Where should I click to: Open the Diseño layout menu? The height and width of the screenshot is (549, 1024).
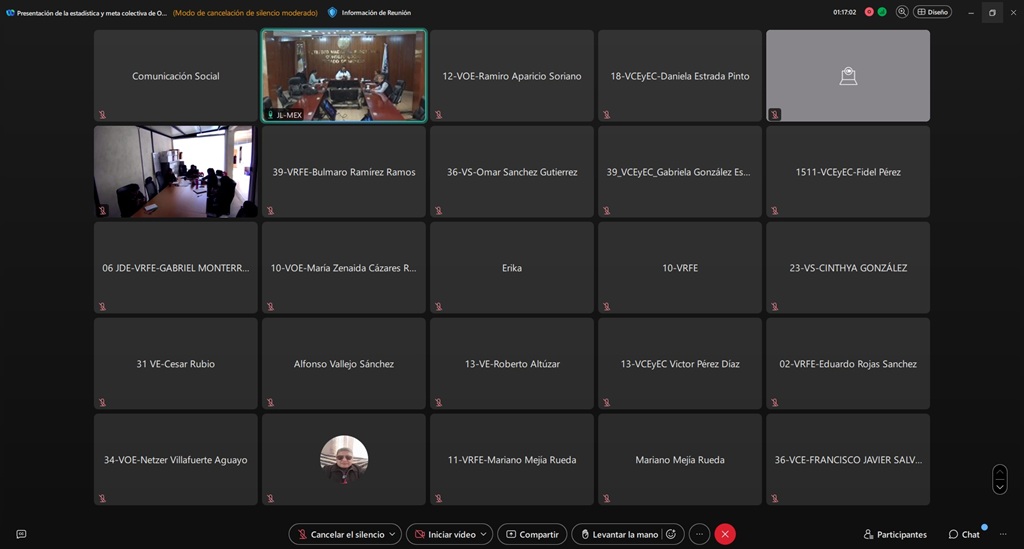[932, 12]
